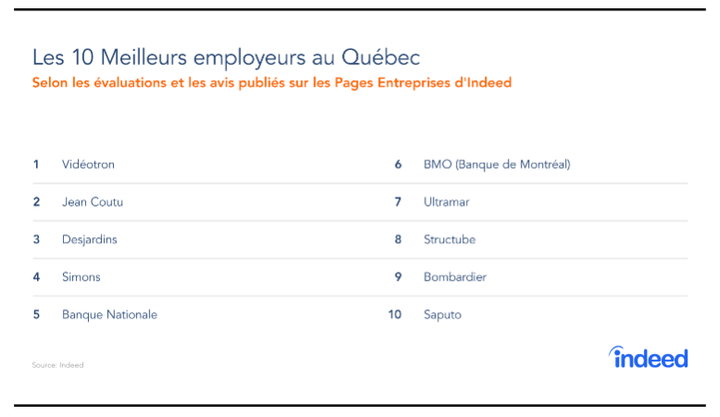Click the Banque Nationale entry
The image size is (720, 417).
110,315
